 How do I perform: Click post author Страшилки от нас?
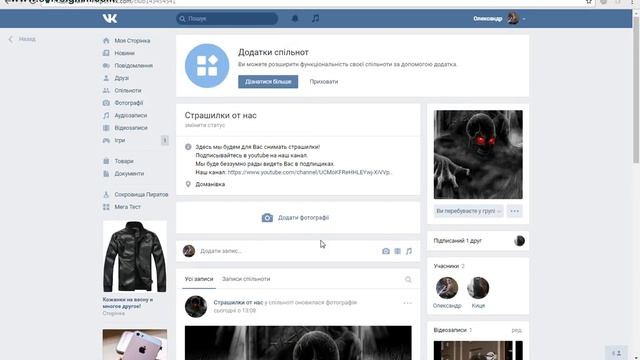point(238,302)
